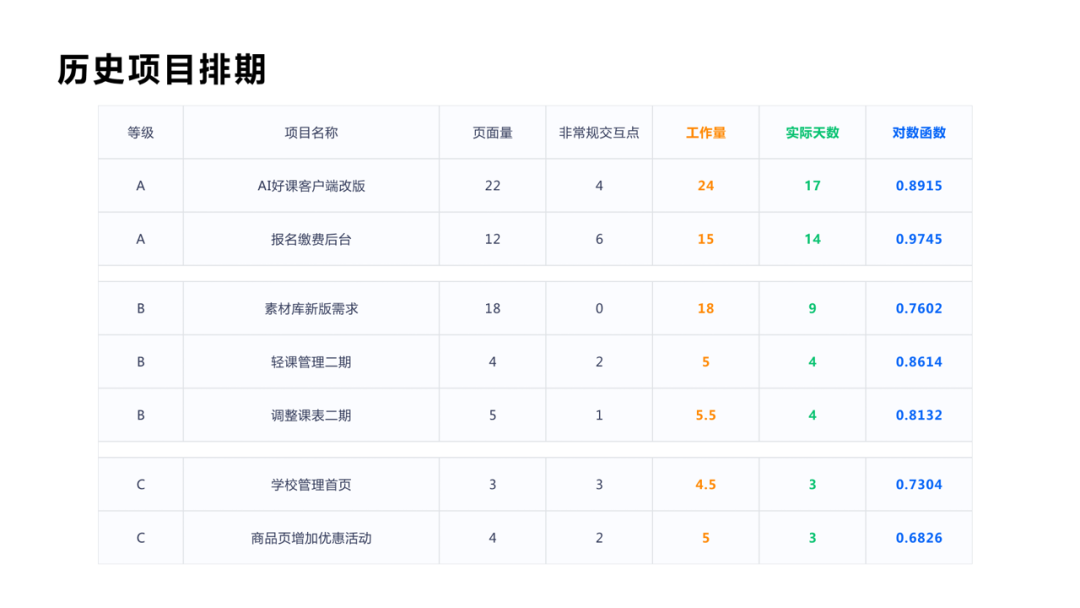Select interaction points 1 in 调整课表二期 row
The width and height of the screenshot is (1080, 608).
point(599,415)
